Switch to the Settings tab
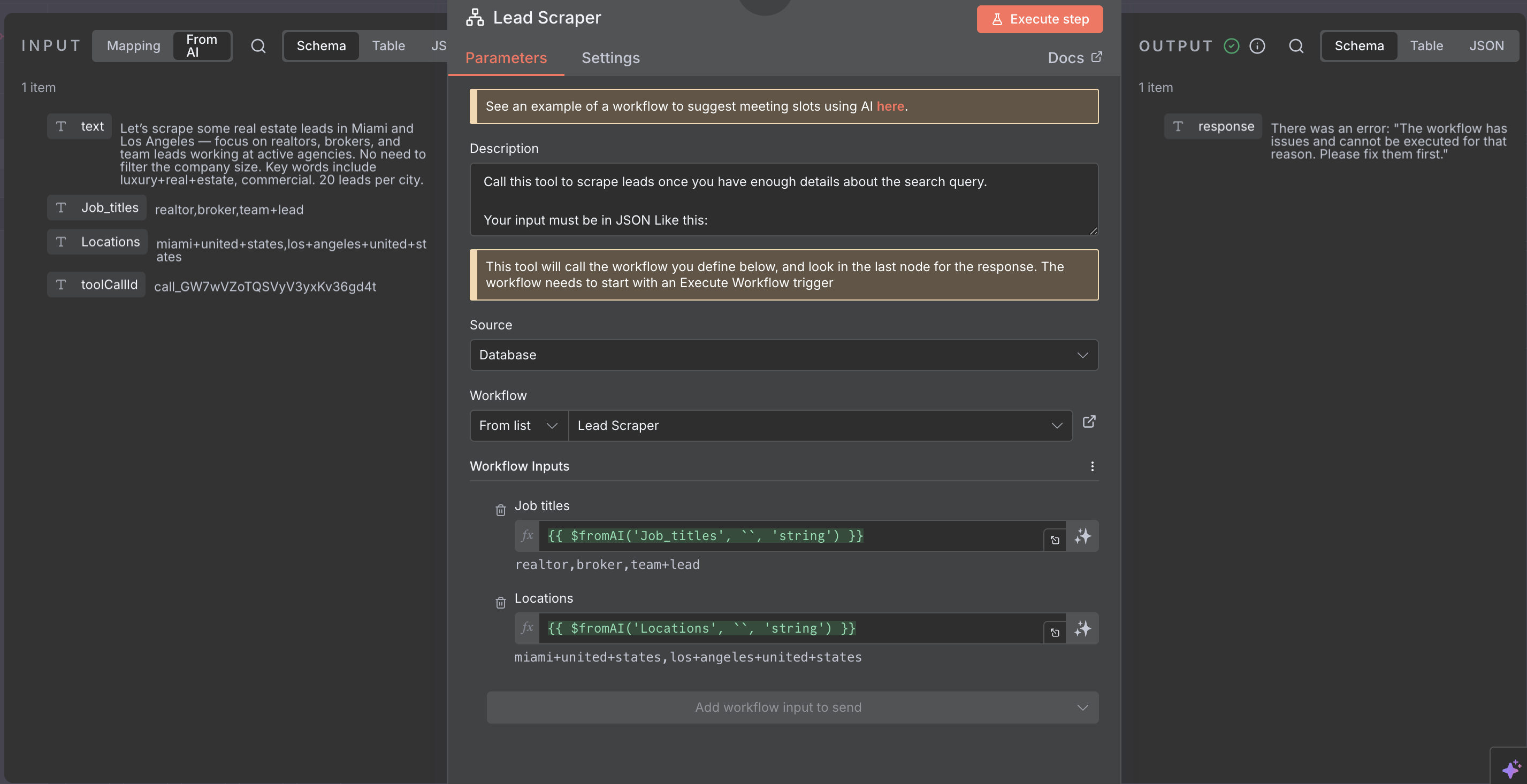 pos(610,57)
